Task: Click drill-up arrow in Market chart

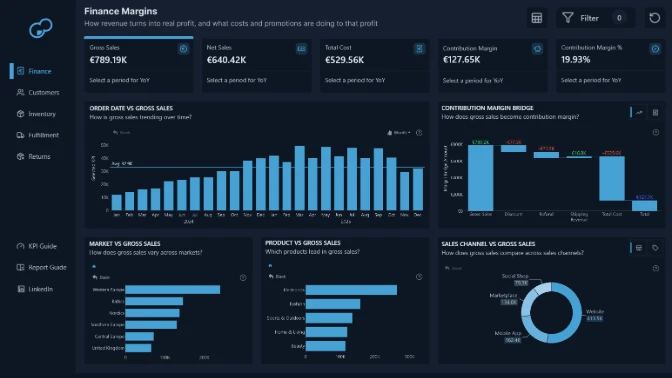Action: coord(94,267)
